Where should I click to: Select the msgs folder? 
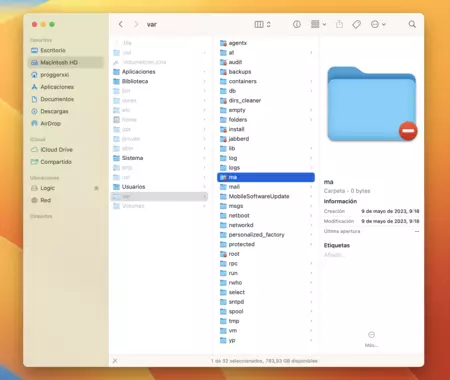(x=266, y=206)
